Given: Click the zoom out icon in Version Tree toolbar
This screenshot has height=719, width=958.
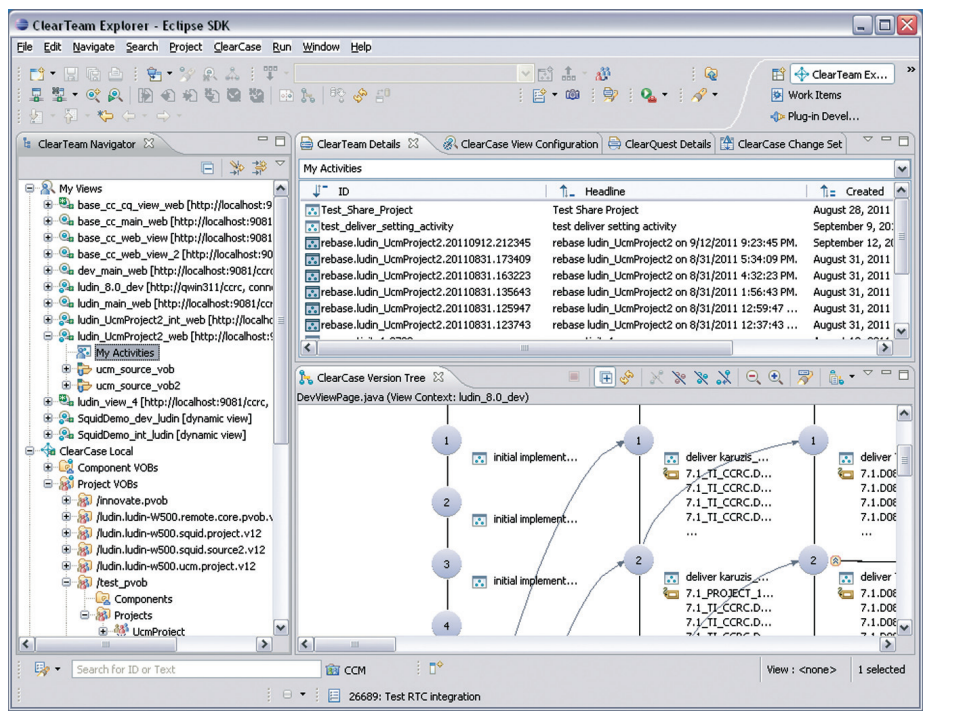Looking at the screenshot, I should (753, 378).
